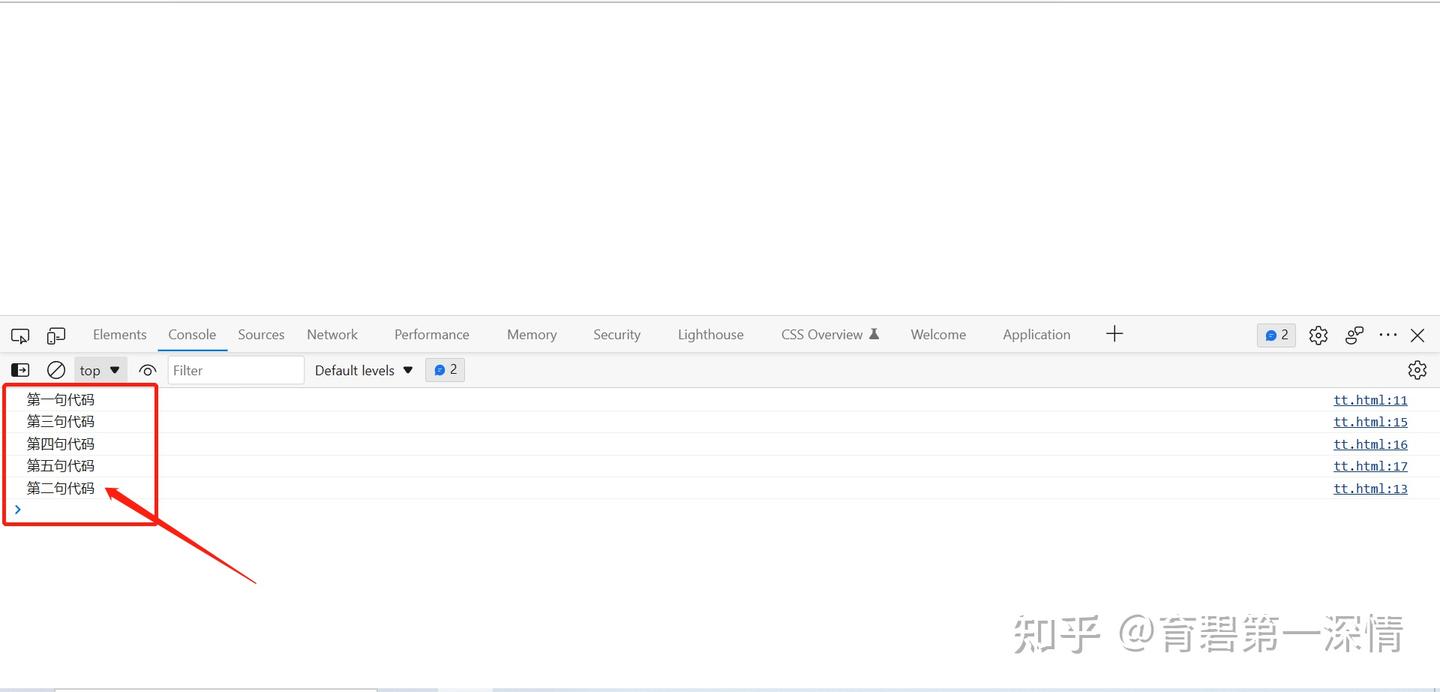
Task: Add a new panel with the plus button
Action: pos(1114,334)
